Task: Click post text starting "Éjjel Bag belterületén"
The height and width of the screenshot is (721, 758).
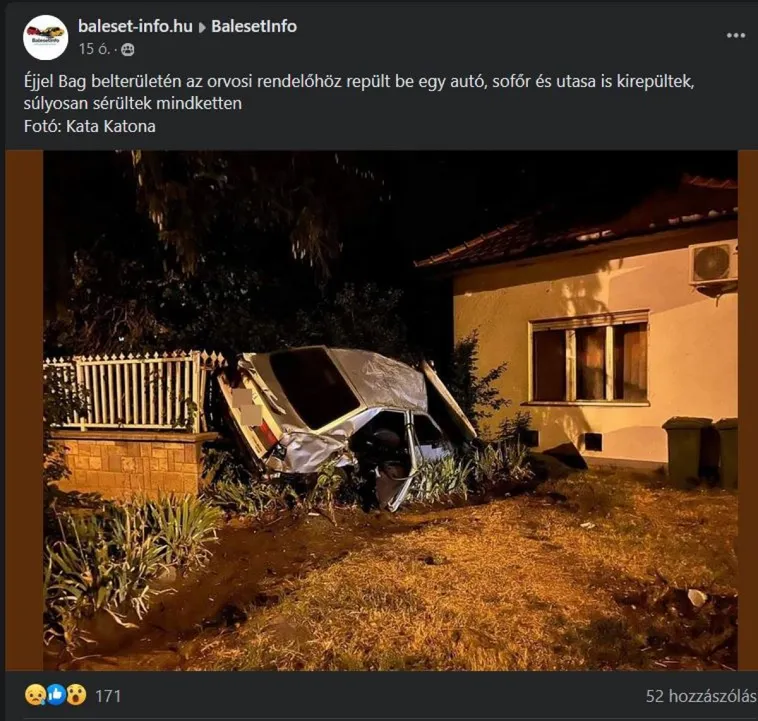Action: (359, 92)
